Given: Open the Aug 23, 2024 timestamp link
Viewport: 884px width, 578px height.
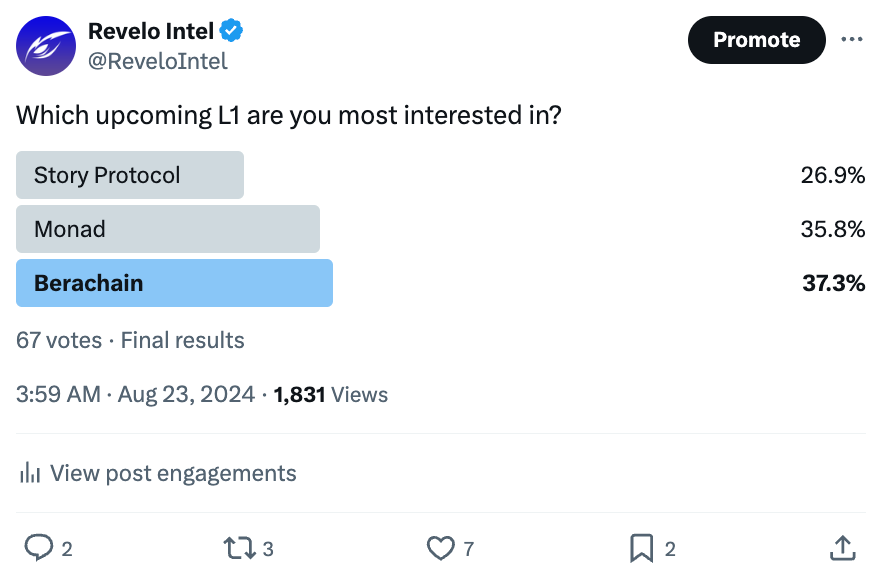Looking at the screenshot, I should 135,394.
